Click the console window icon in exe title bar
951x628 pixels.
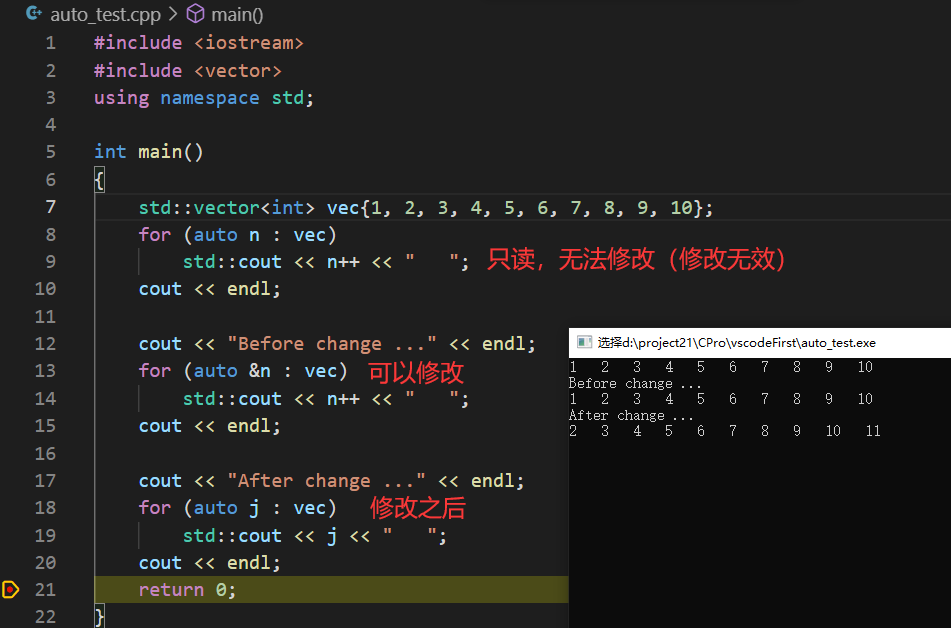[584, 342]
